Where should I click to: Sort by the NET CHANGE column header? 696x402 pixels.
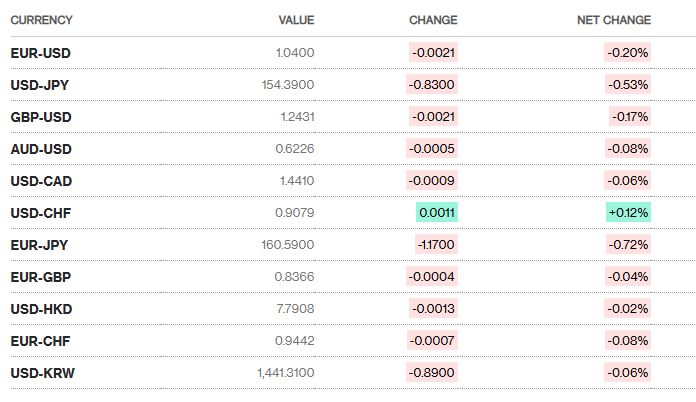614,20
